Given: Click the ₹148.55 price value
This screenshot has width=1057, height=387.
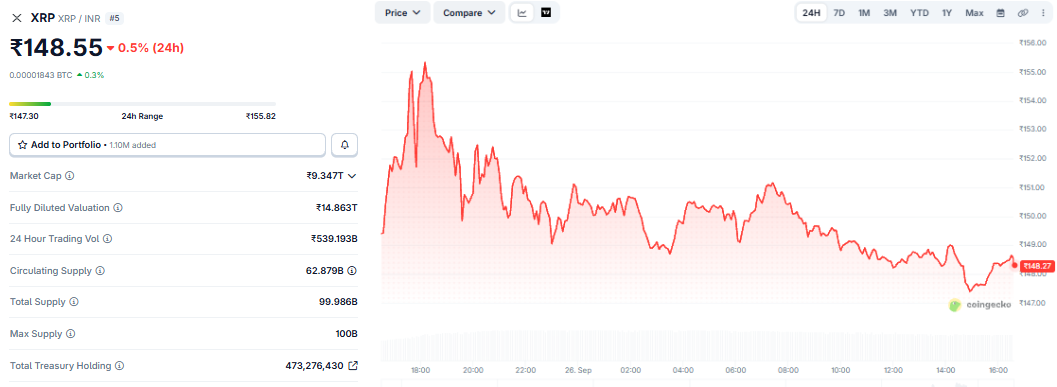Looking at the screenshot, I should (x=56, y=48).
